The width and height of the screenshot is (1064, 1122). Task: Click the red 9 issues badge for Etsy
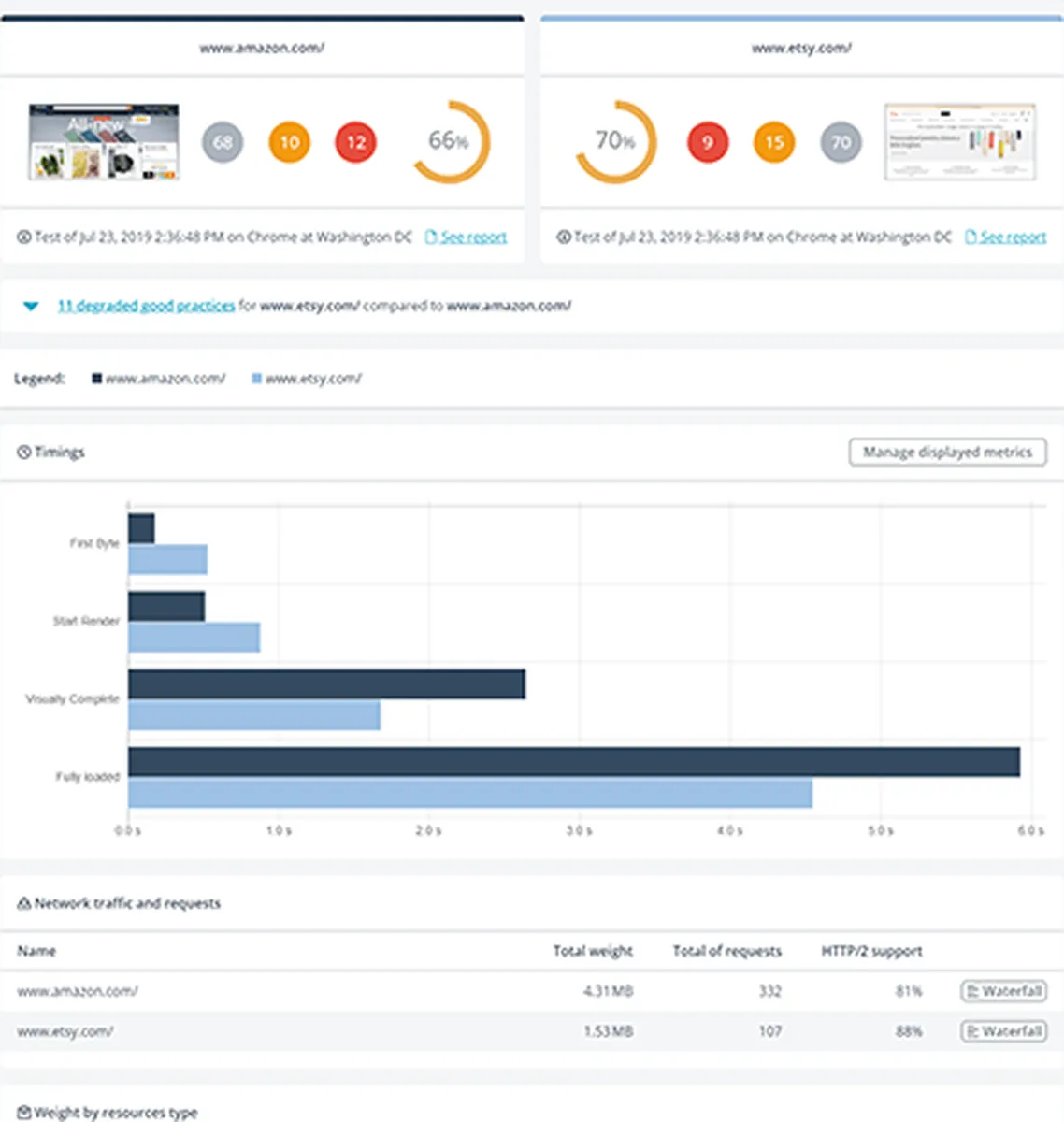coord(708,143)
